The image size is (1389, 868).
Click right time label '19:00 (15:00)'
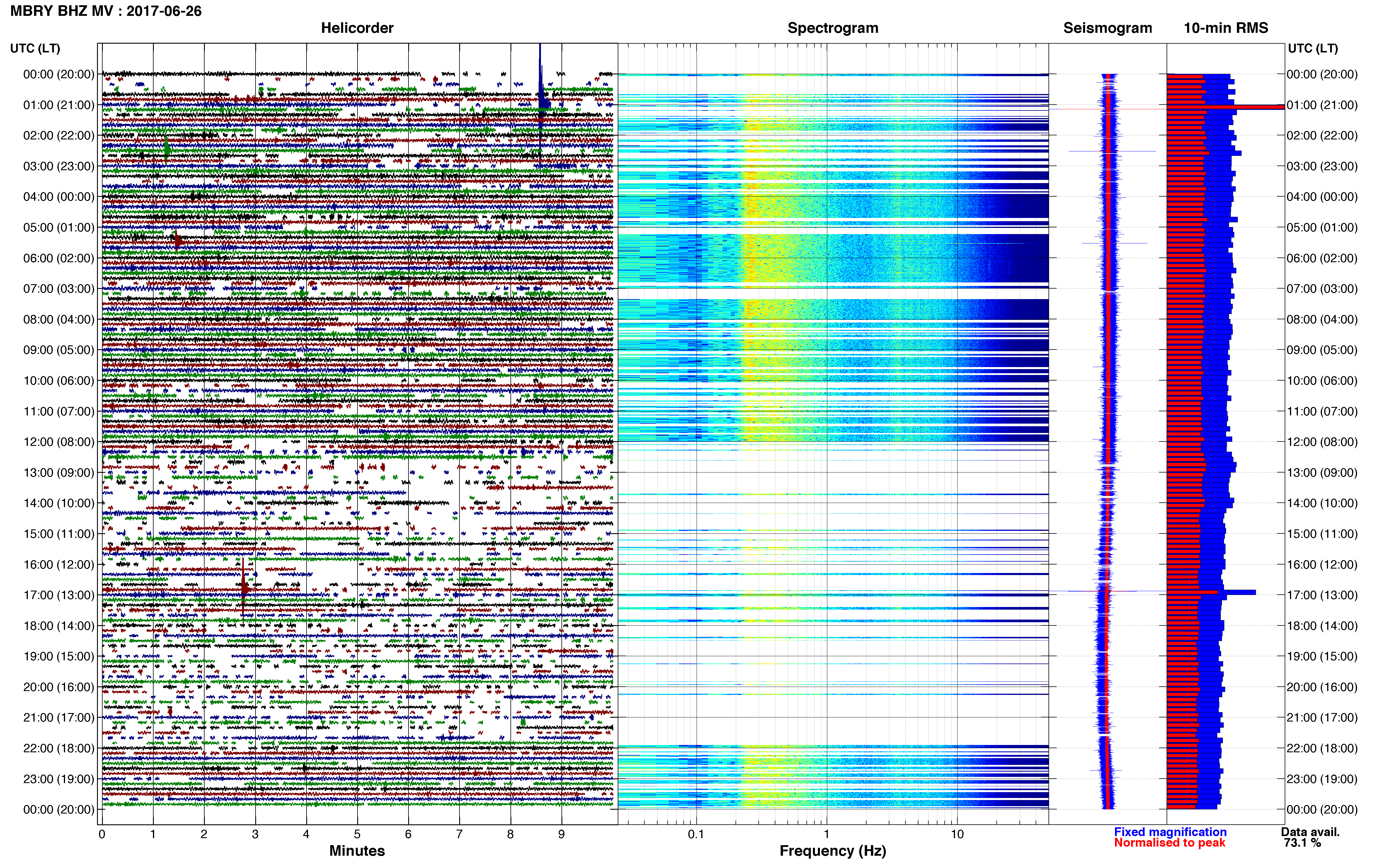1322,656
